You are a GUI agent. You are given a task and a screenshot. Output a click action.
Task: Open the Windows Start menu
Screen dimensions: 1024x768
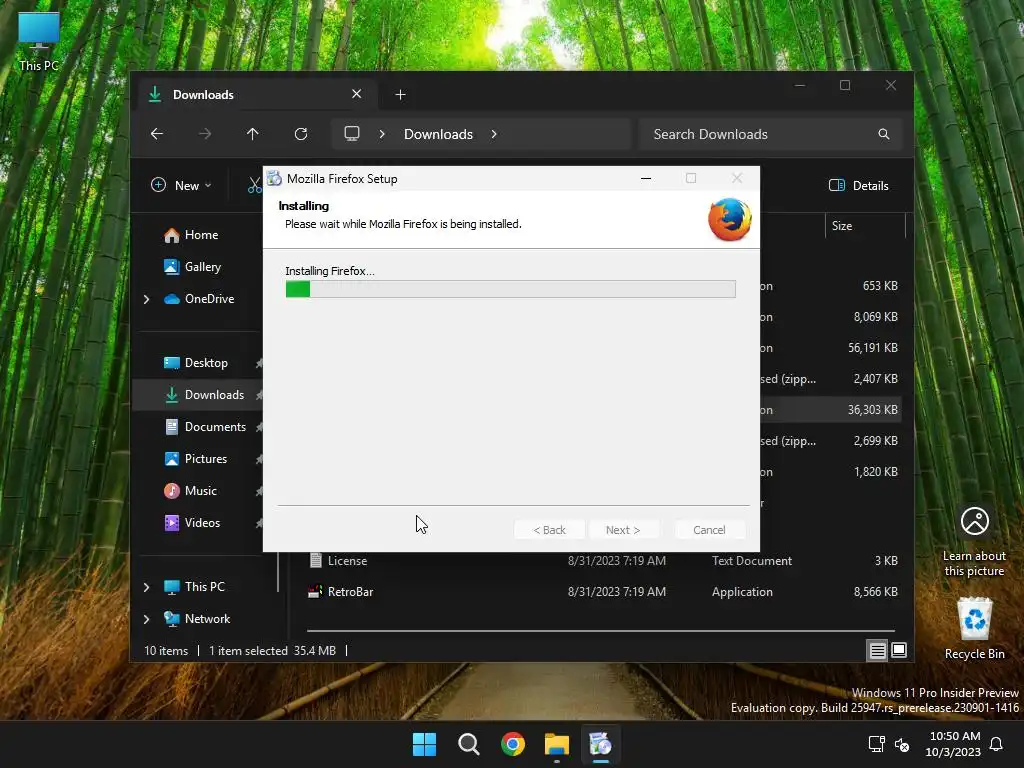(424, 744)
